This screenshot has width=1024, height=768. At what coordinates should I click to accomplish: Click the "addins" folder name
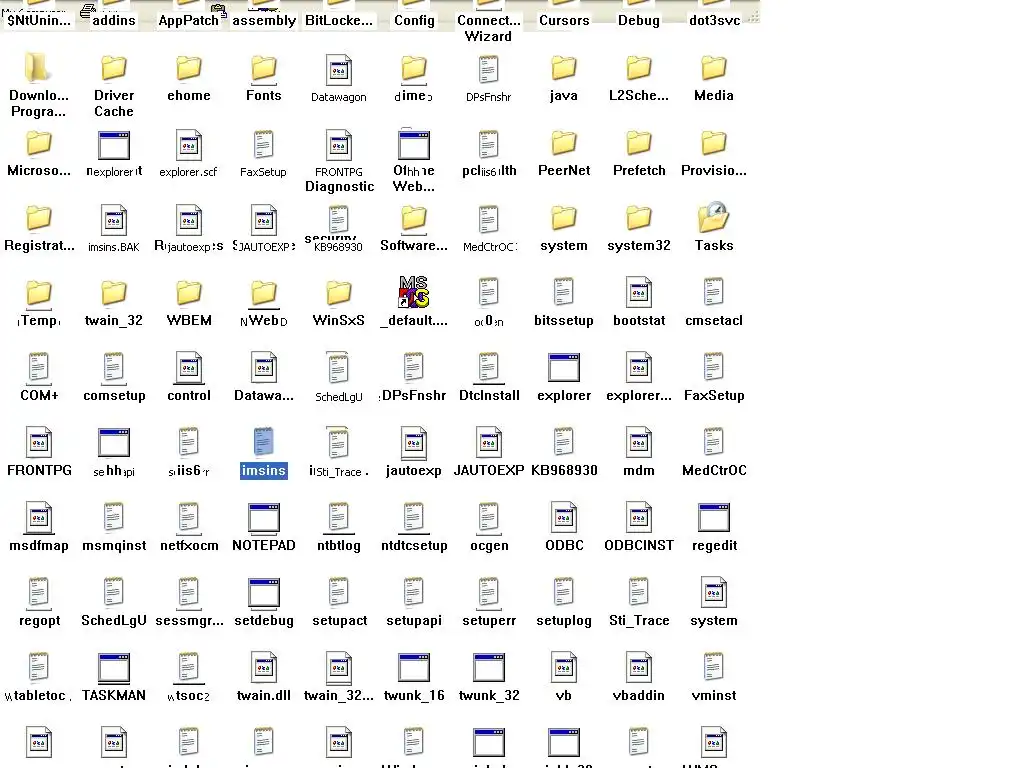click(114, 20)
